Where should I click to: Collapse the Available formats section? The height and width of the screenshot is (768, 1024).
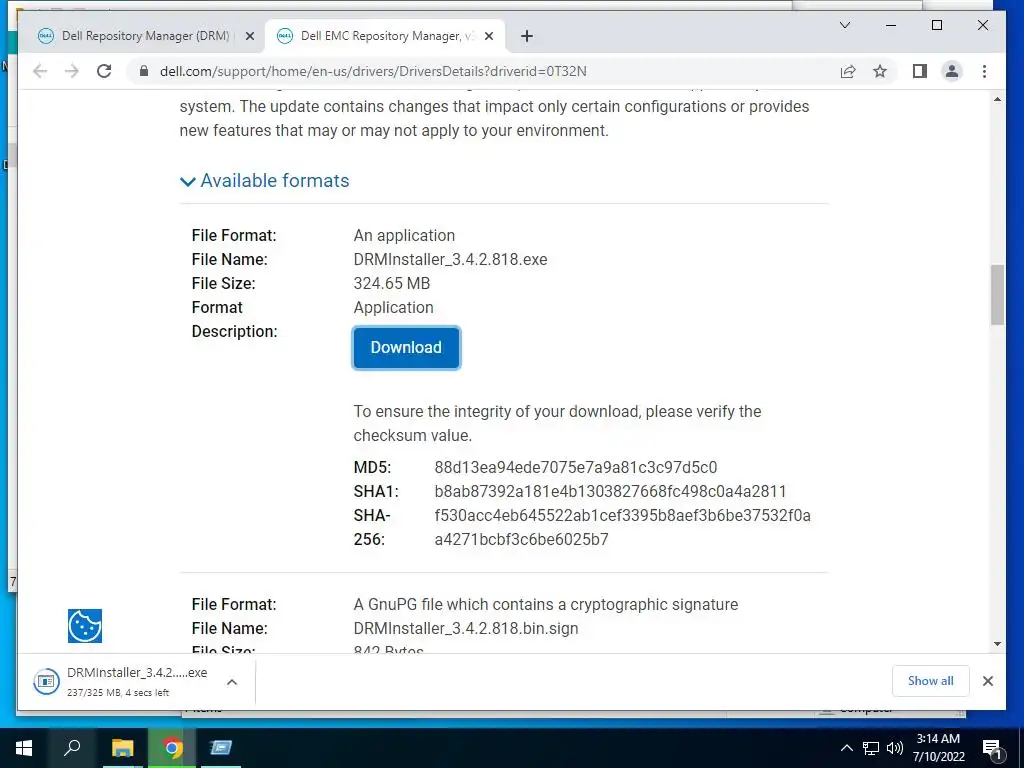point(264,181)
